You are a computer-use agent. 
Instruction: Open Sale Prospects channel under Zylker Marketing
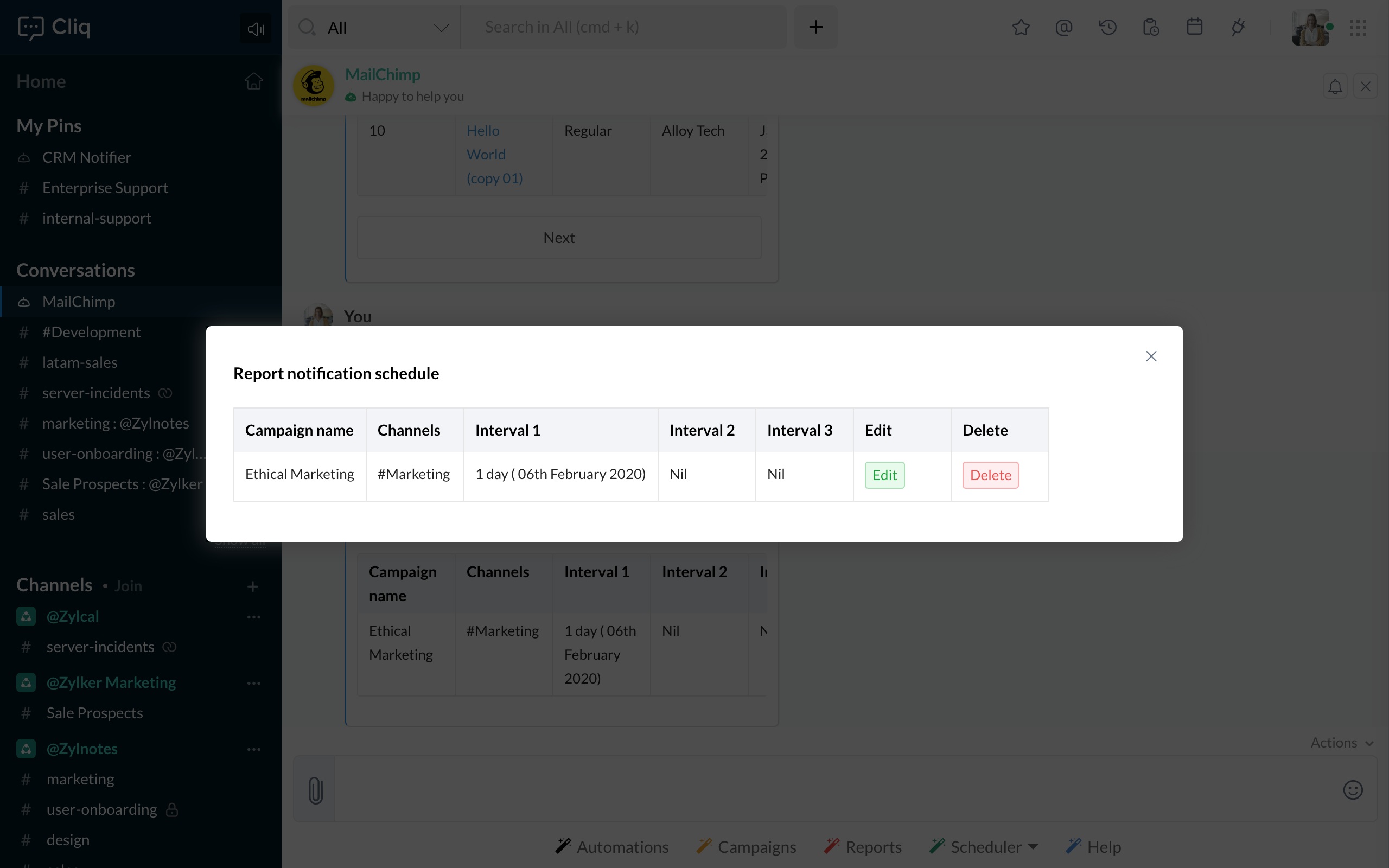(94, 712)
